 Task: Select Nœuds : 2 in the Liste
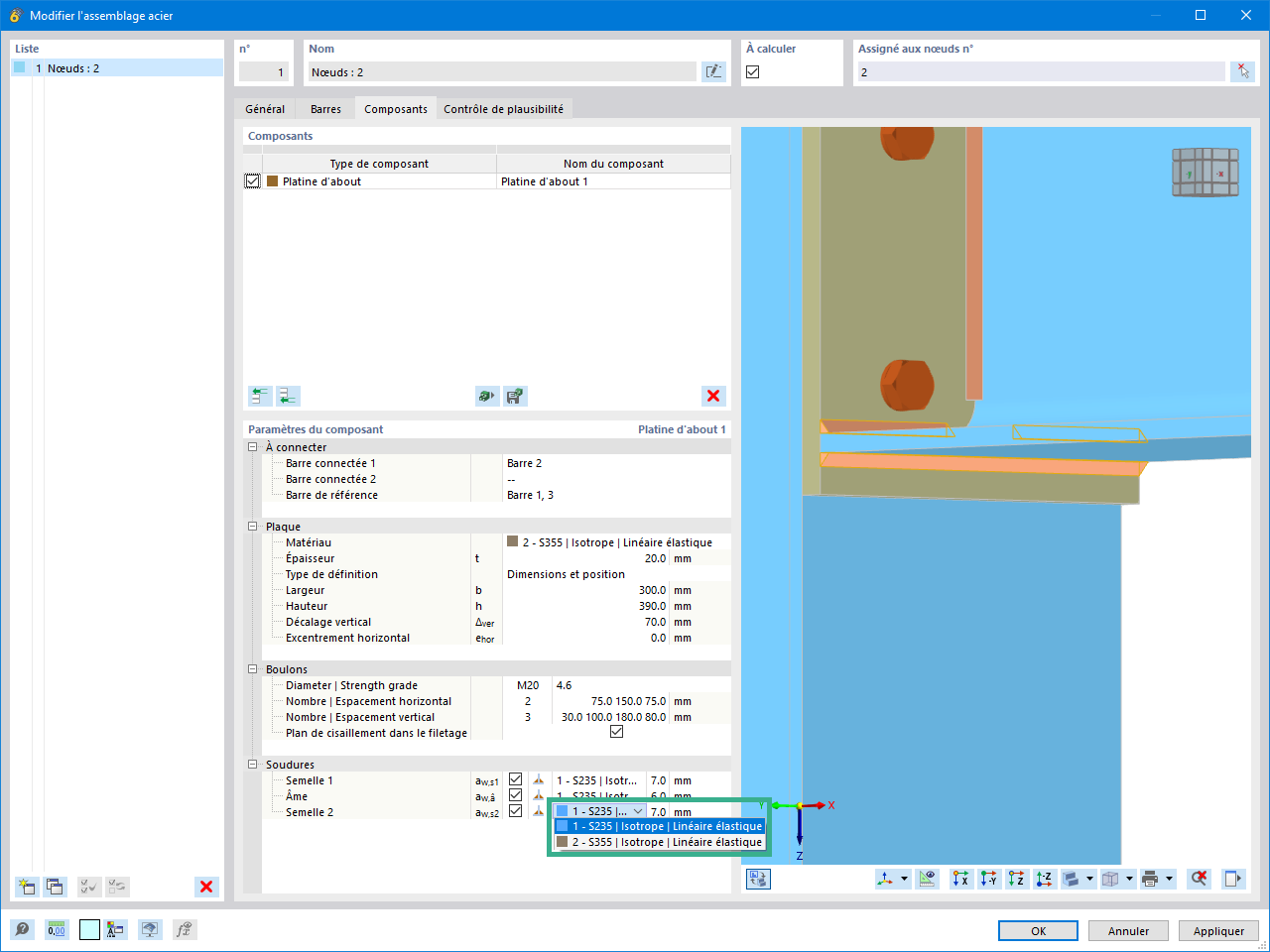[117, 68]
